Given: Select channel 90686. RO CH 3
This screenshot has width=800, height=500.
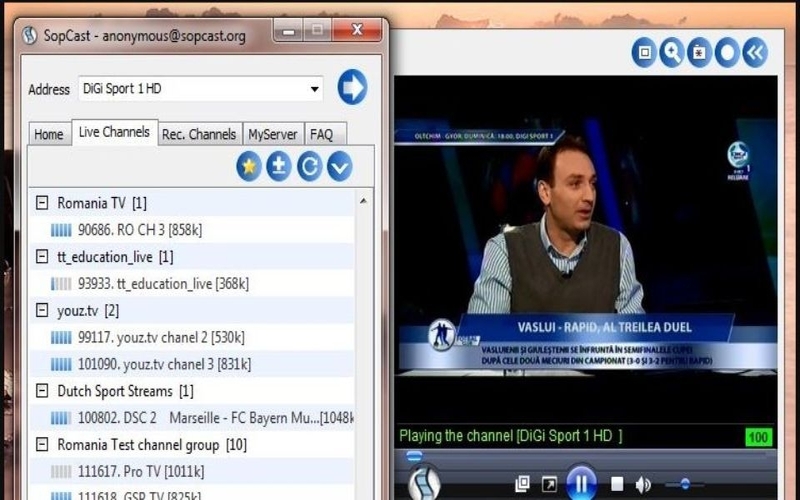Looking at the screenshot, I should pos(192,230).
